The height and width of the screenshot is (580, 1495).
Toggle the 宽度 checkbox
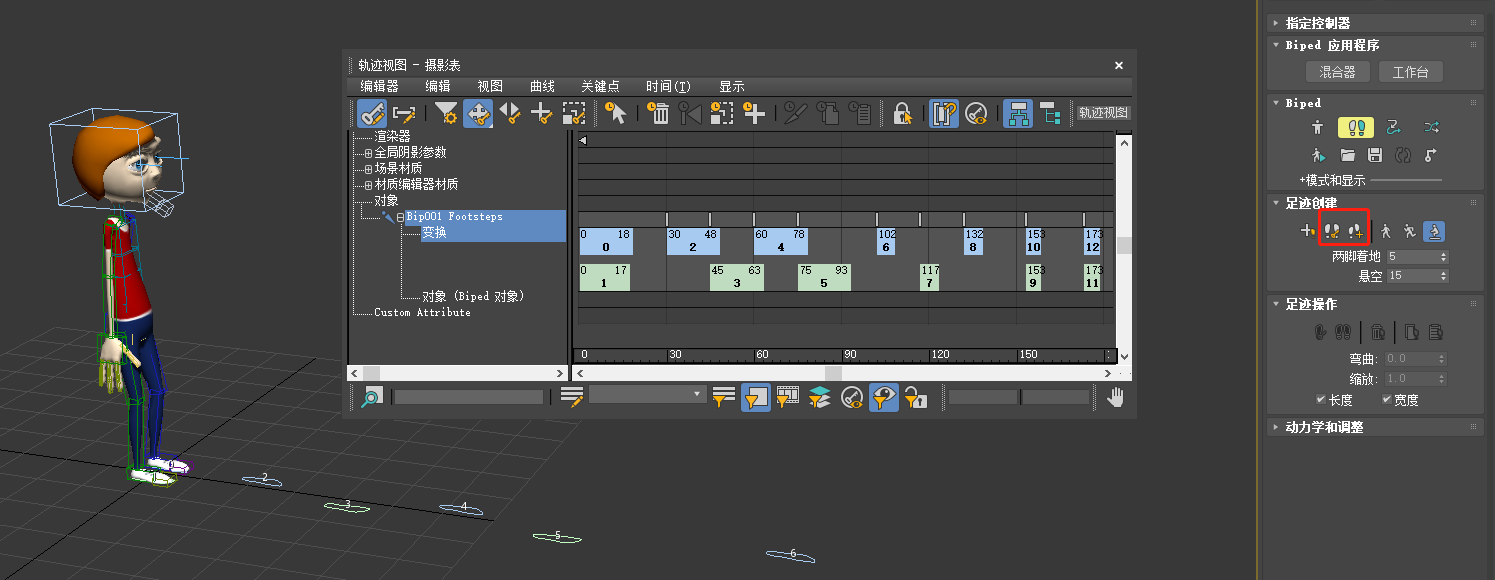1387,400
